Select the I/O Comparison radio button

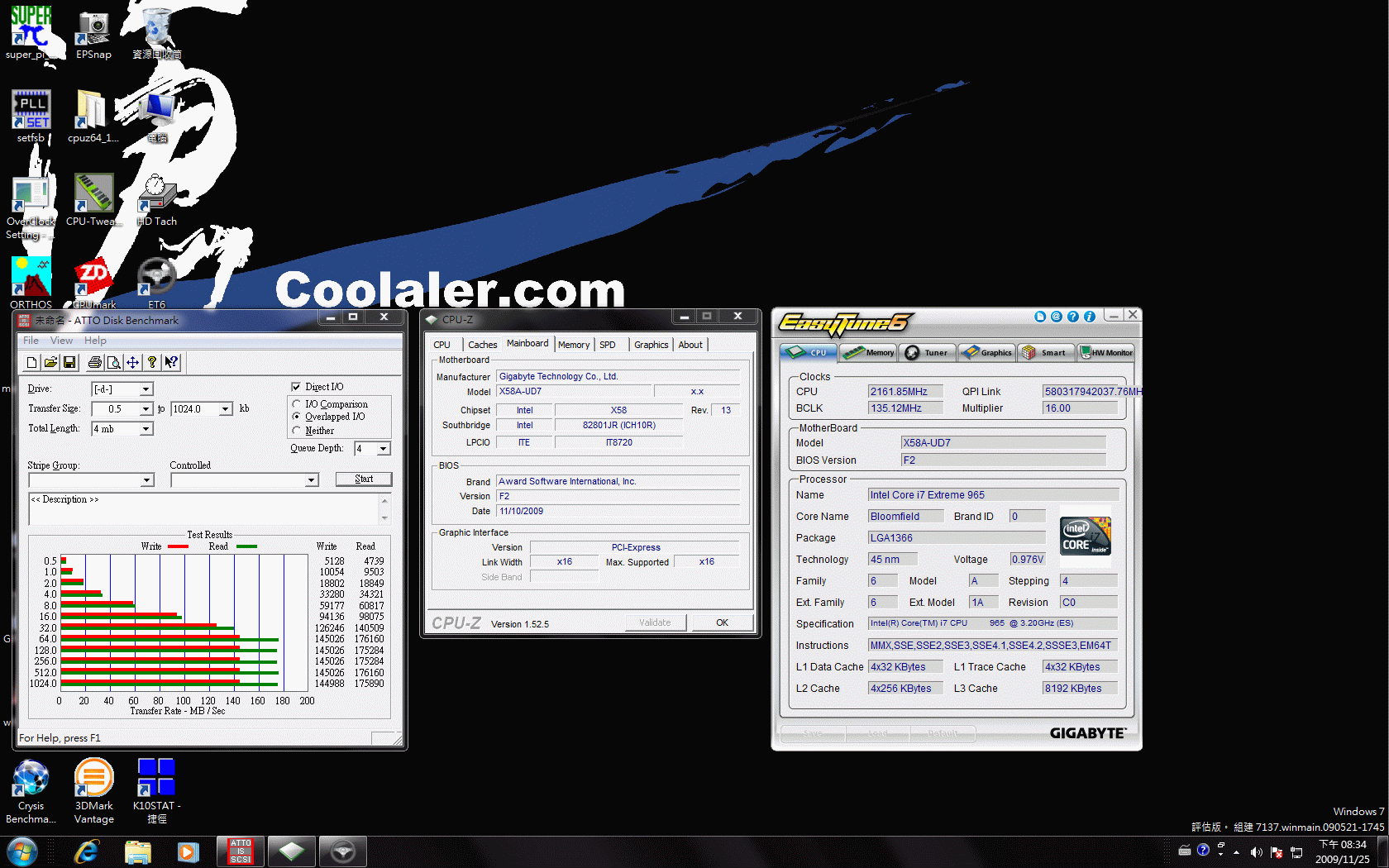coord(296,404)
